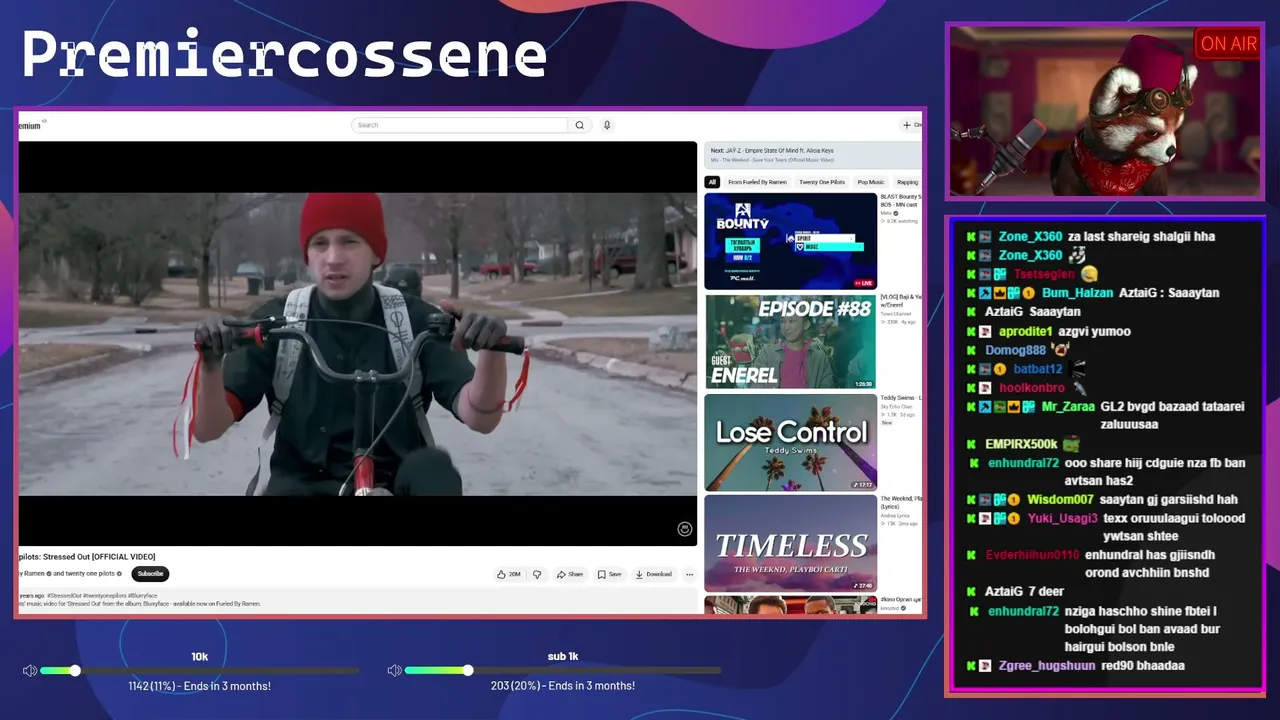Click the Stressed Out video player
The width and height of the screenshot is (1280, 720).
[x=358, y=343]
